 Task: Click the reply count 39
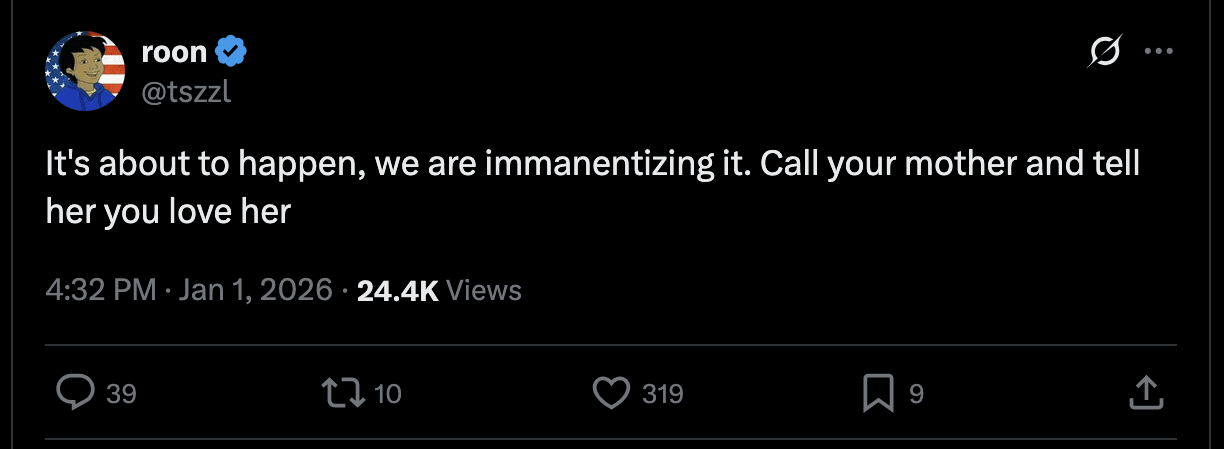coord(121,394)
